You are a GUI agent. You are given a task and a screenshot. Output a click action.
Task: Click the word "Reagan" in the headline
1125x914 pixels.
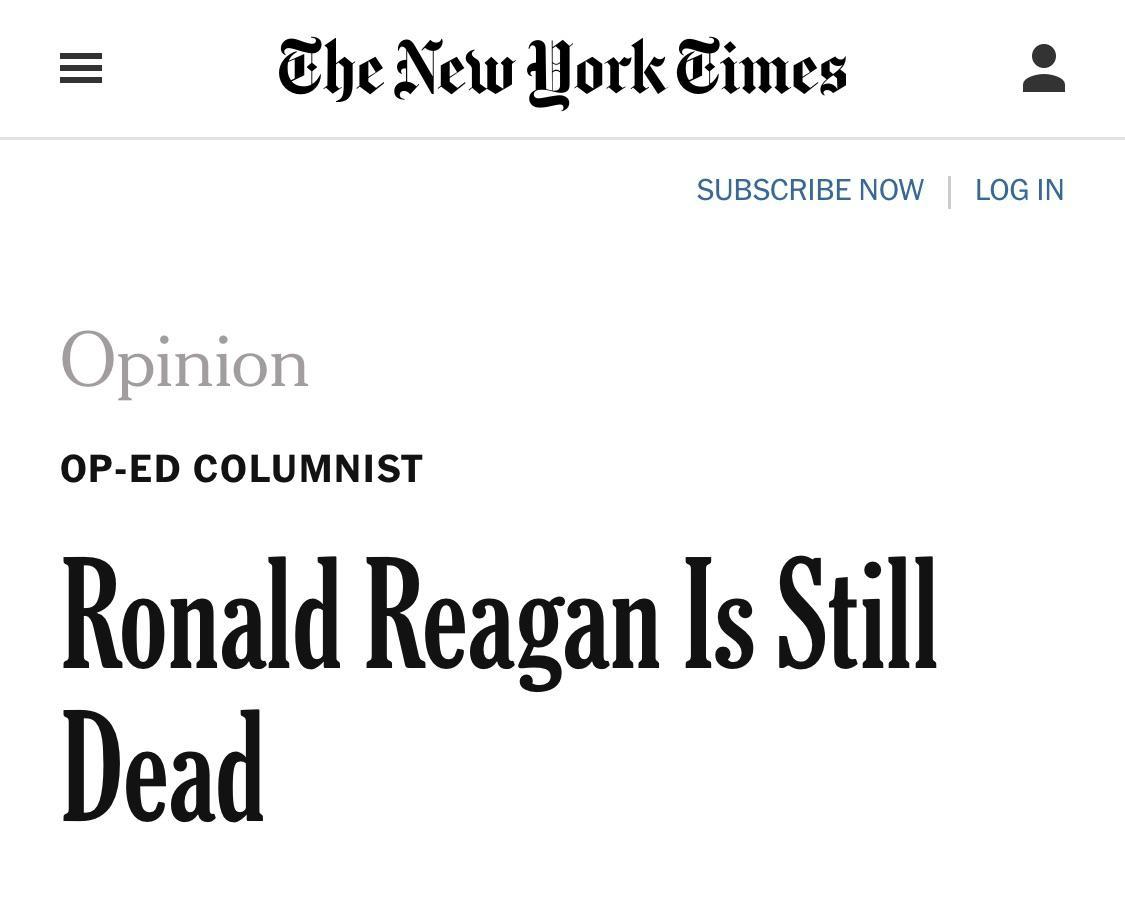(512, 621)
